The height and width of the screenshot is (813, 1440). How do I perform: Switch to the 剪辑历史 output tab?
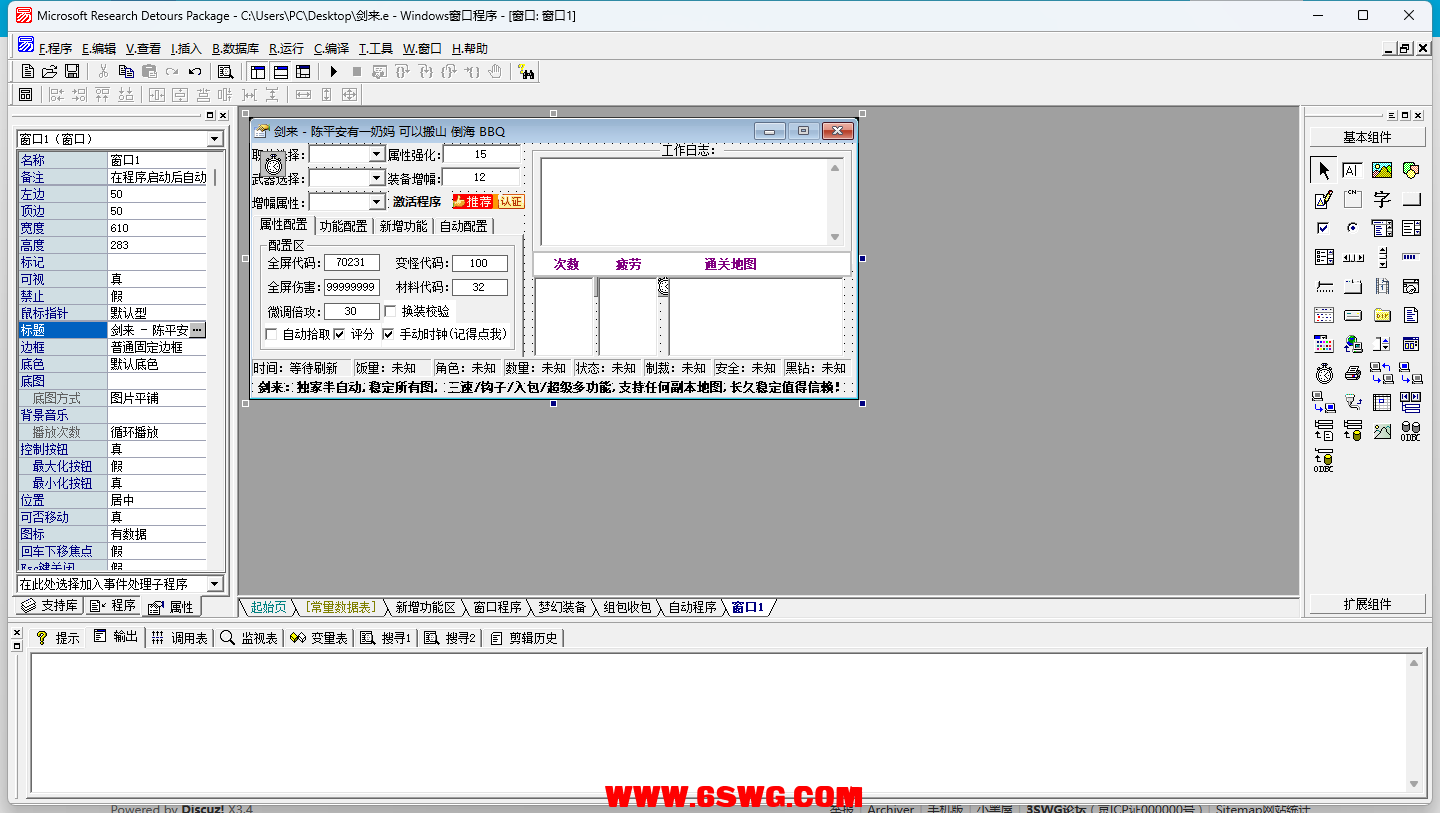coord(526,638)
